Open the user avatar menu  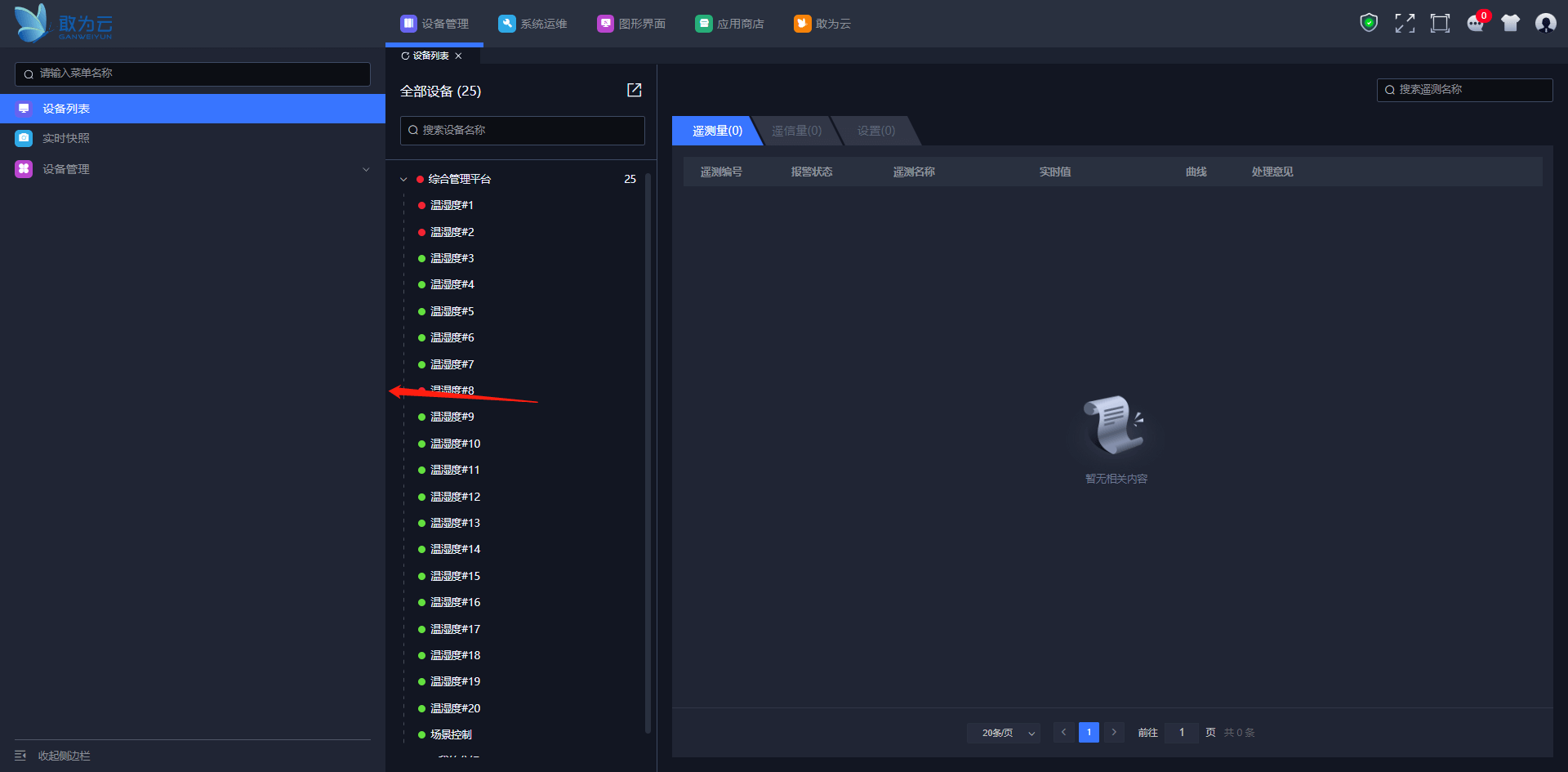click(x=1545, y=23)
